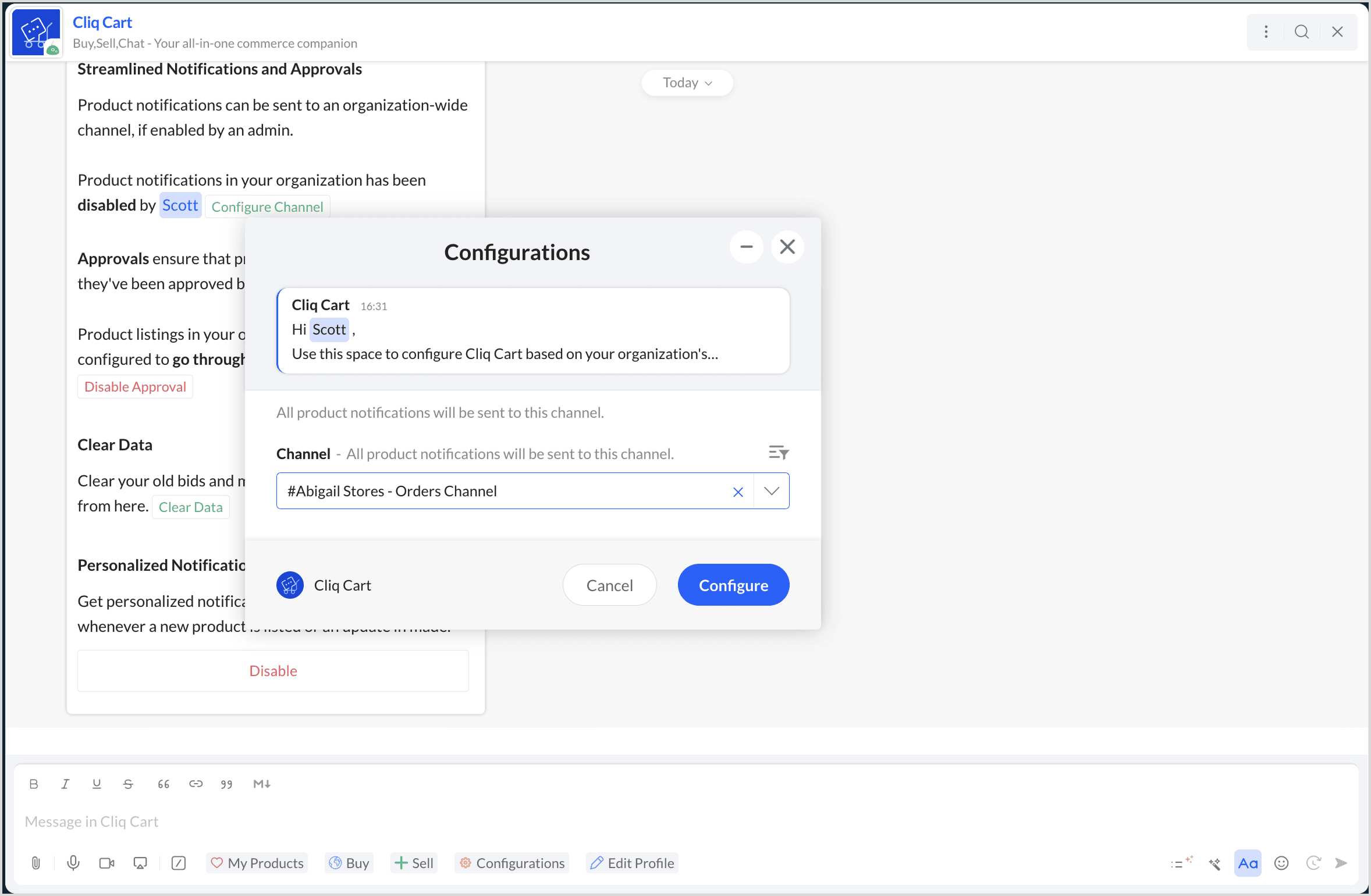Viewport: 1371px width, 896px height.
Task: Click the attach file paperclip icon
Action: click(35, 863)
